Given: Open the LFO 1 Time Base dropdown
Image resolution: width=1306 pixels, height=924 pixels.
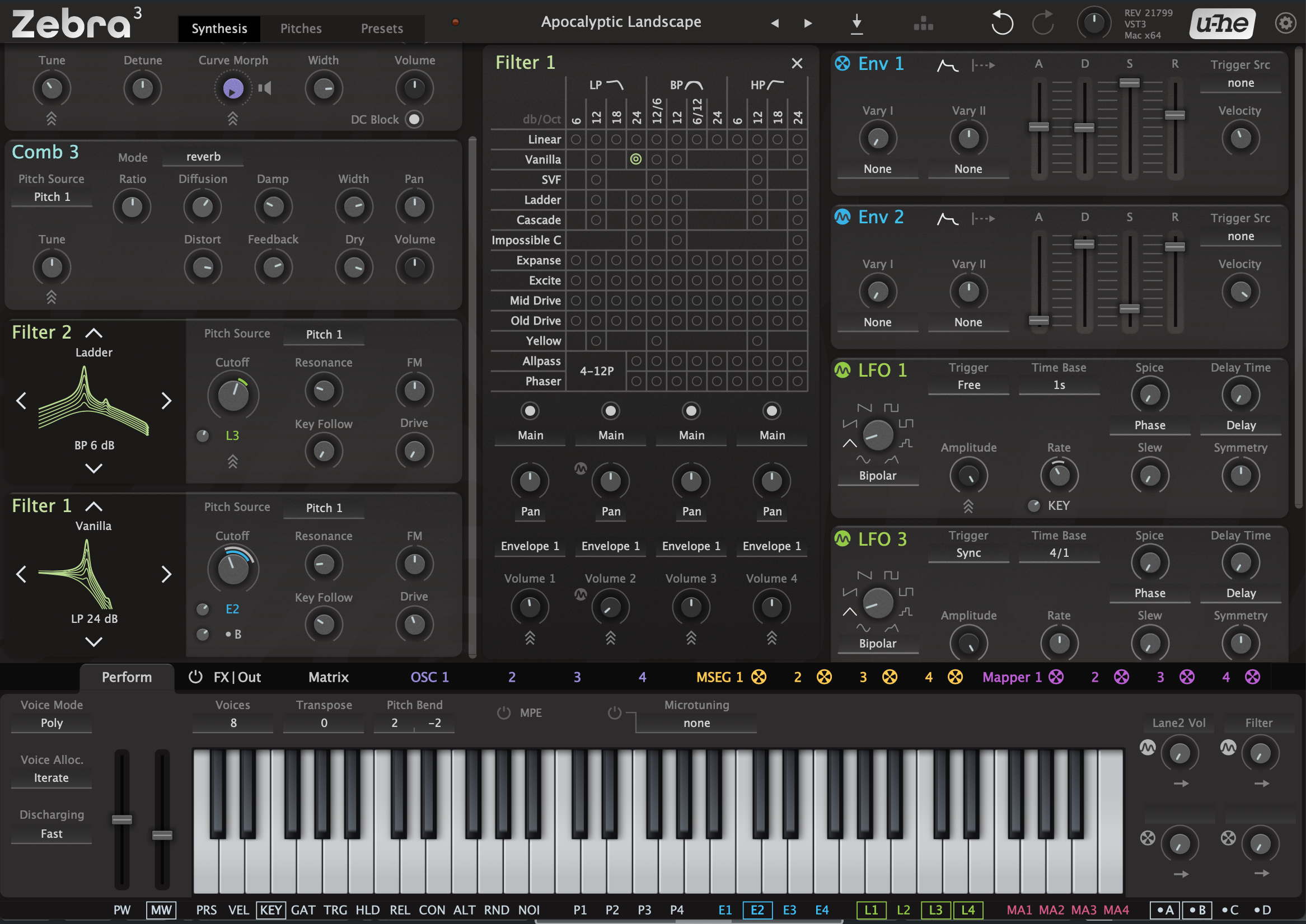Looking at the screenshot, I should click(1059, 385).
